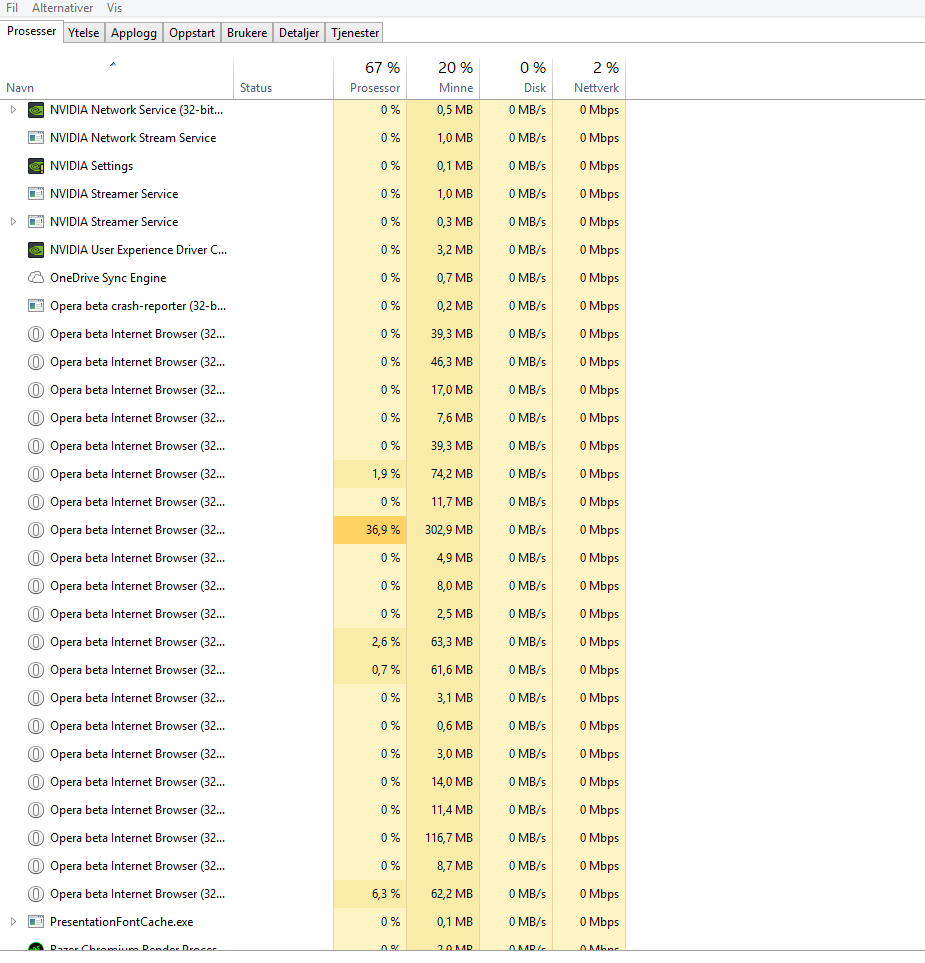Click the 6,3 % processor usage cell
This screenshot has width=925, height=963.
point(370,894)
